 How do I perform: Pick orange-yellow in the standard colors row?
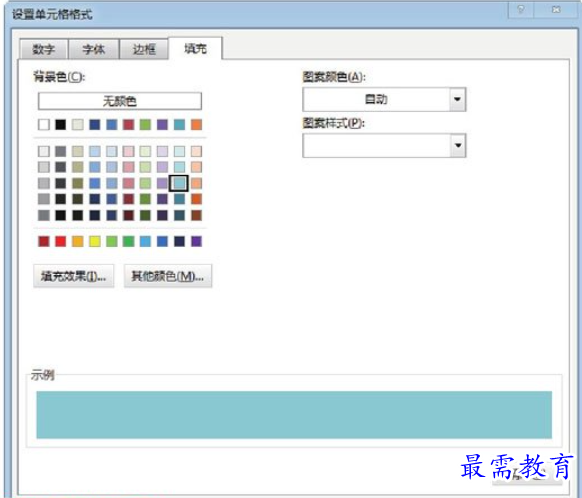pyautogui.click(x=78, y=241)
